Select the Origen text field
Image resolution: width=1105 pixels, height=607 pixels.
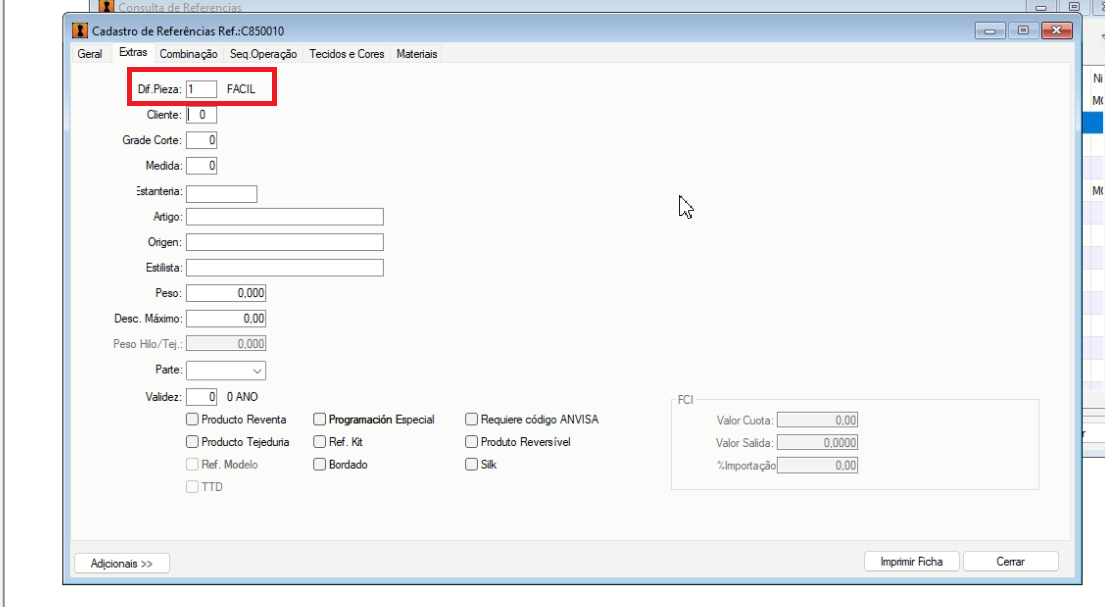point(285,242)
